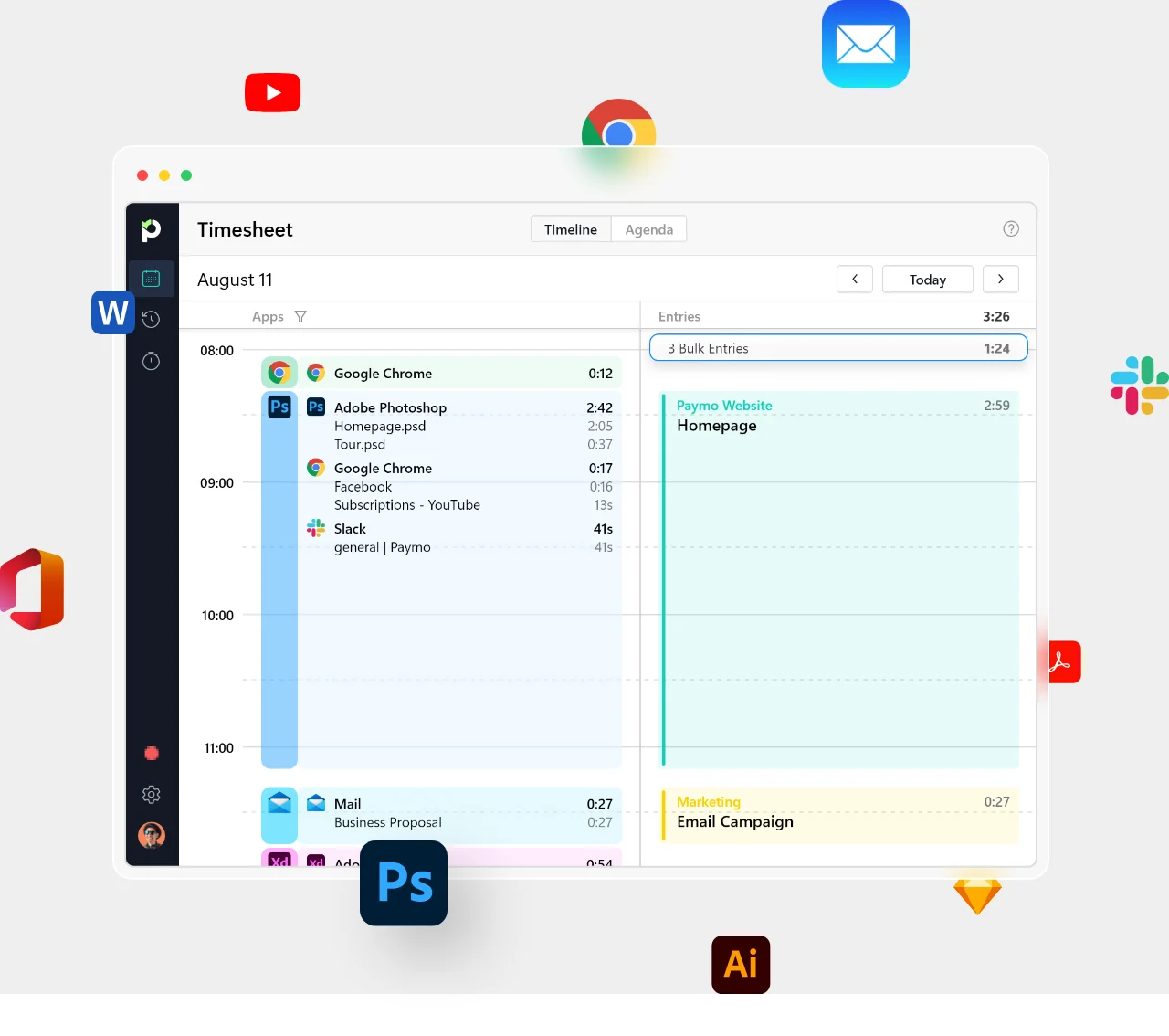Open the stopwatch timer sidebar icon
The width and height of the screenshot is (1169, 1036).
point(152,361)
